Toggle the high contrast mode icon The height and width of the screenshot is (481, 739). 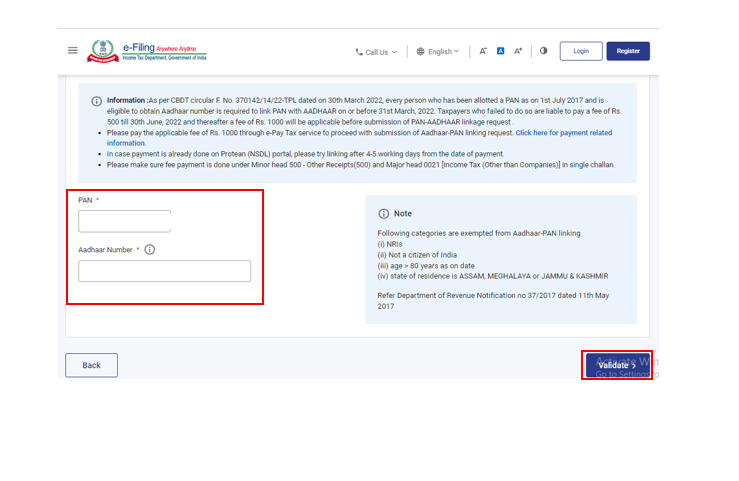click(543, 51)
